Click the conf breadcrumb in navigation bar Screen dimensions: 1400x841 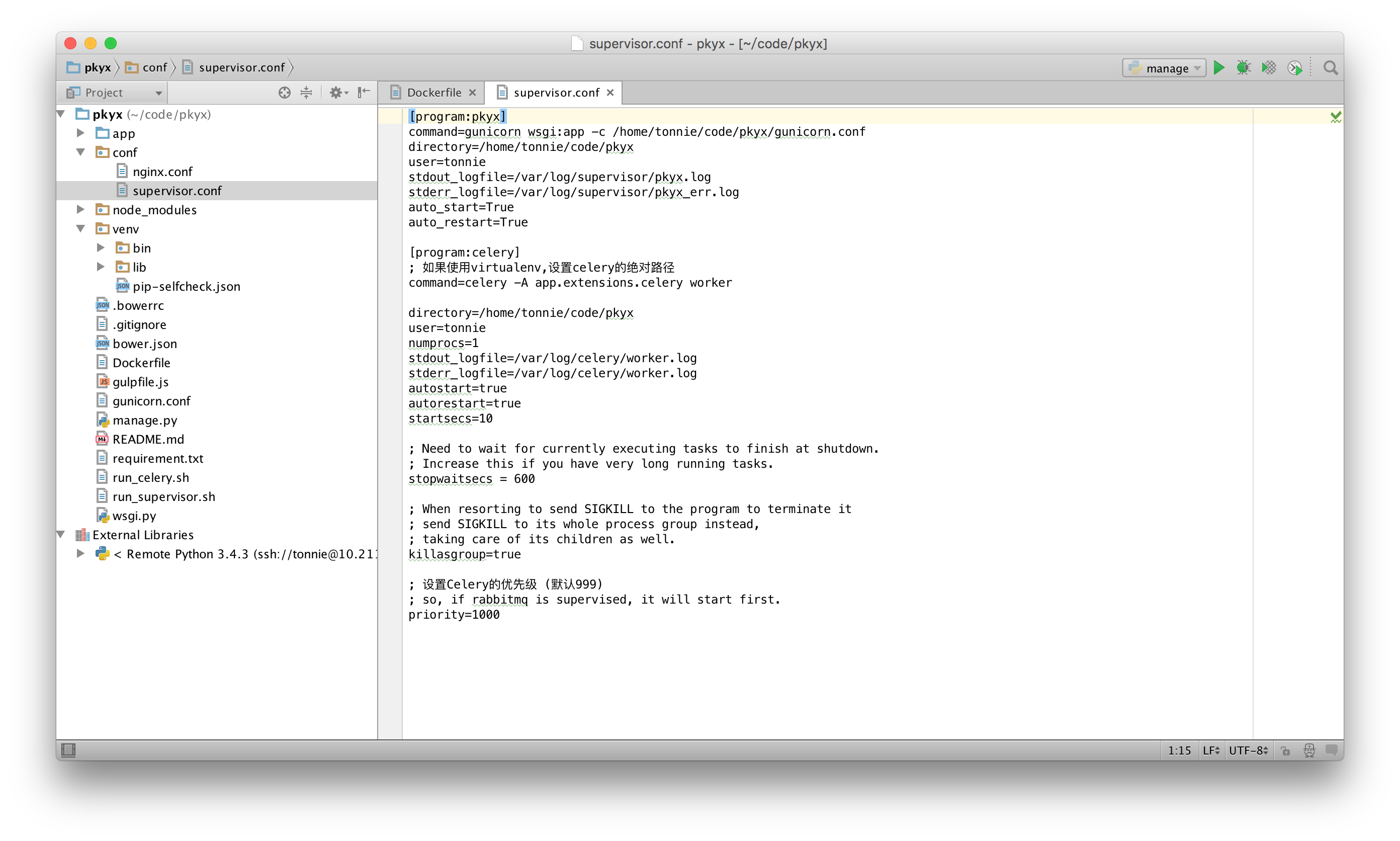pos(154,67)
